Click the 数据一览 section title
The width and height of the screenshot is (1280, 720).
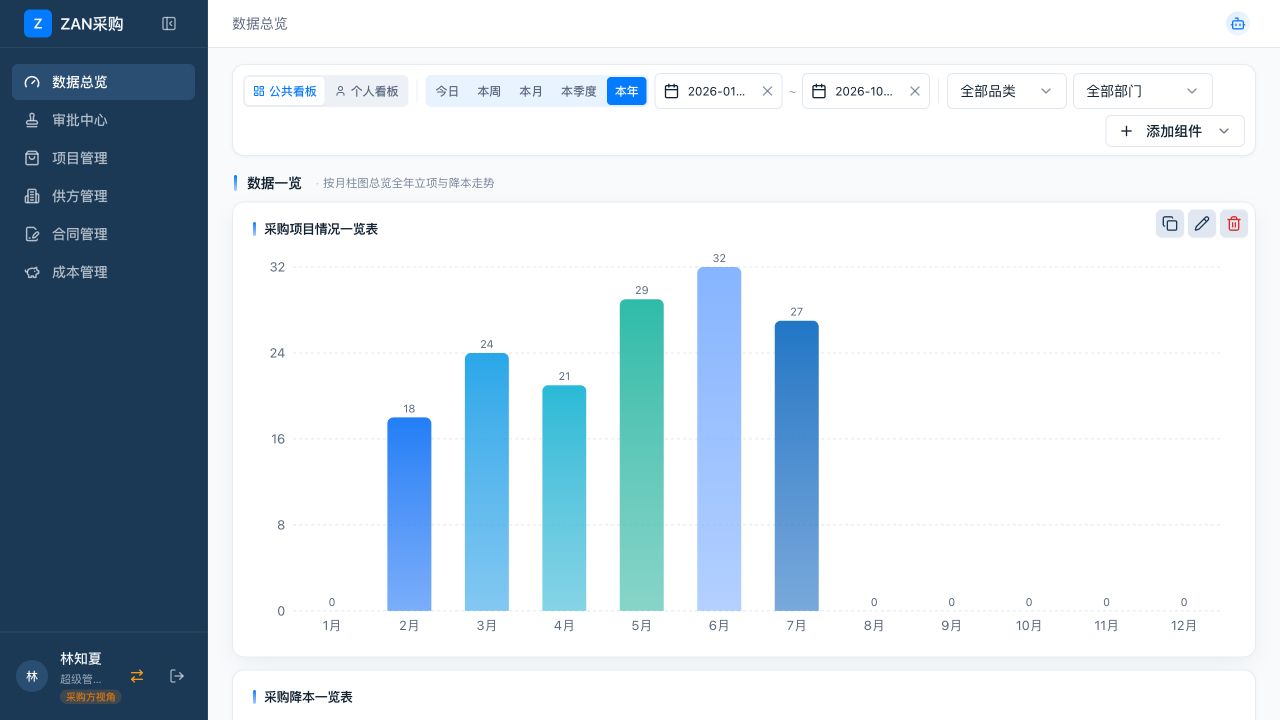[274, 183]
